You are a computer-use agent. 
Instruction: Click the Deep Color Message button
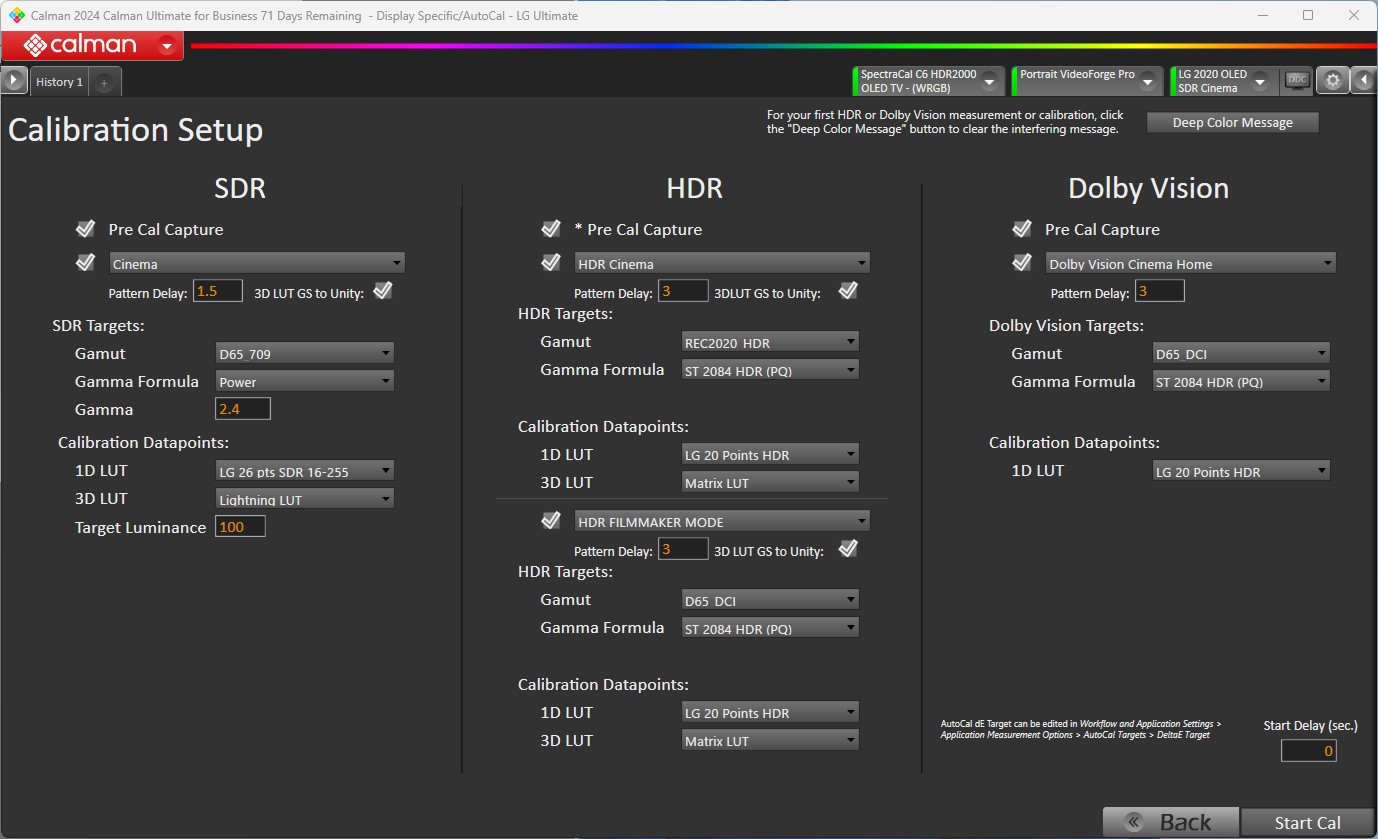coord(1233,123)
